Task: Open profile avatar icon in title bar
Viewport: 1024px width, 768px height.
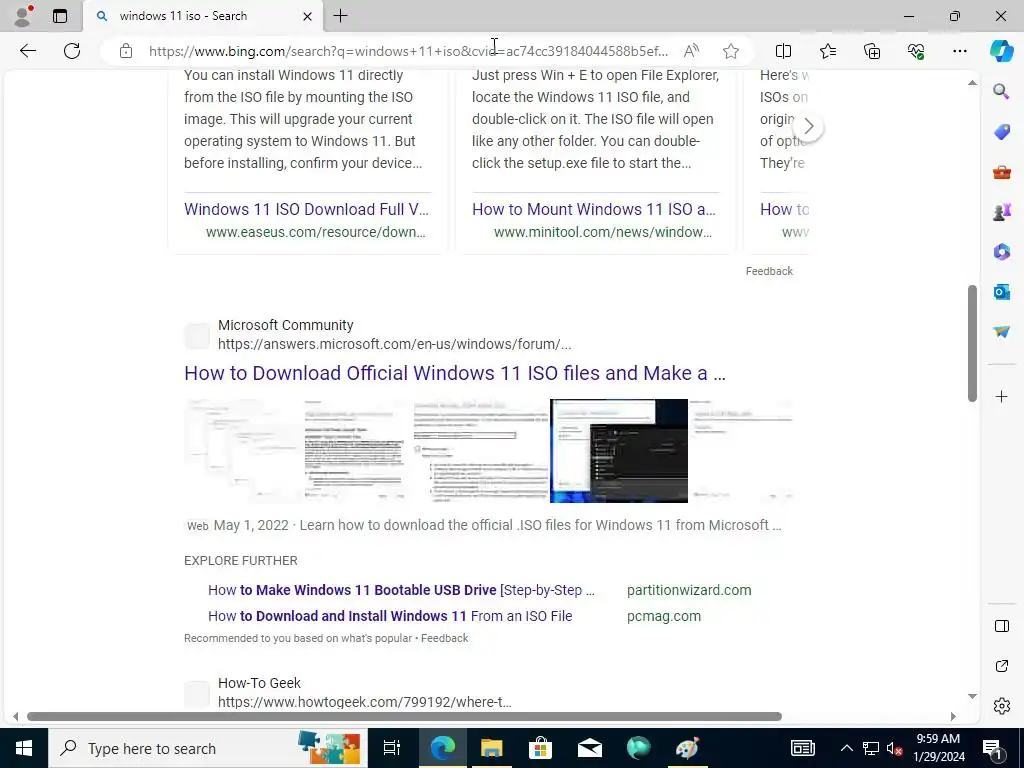Action: click(23, 16)
